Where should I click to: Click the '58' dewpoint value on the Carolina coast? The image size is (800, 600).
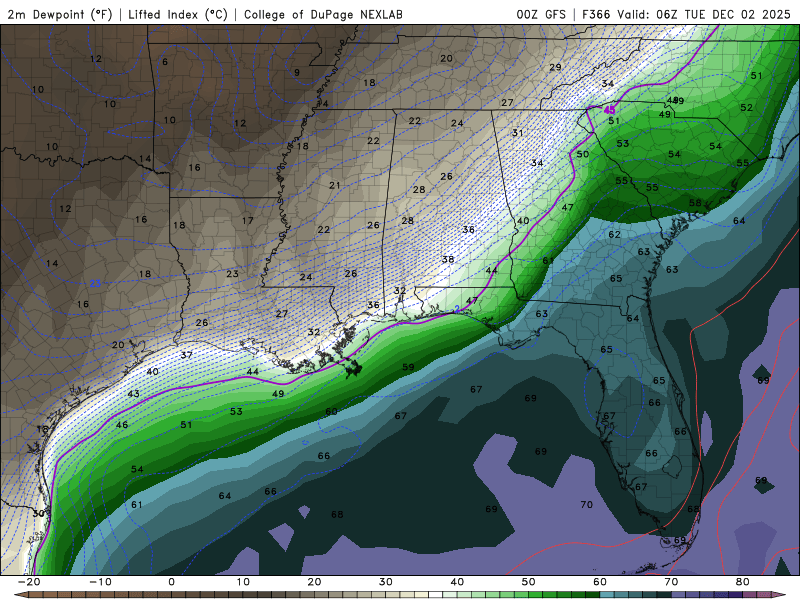[x=695, y=203]
